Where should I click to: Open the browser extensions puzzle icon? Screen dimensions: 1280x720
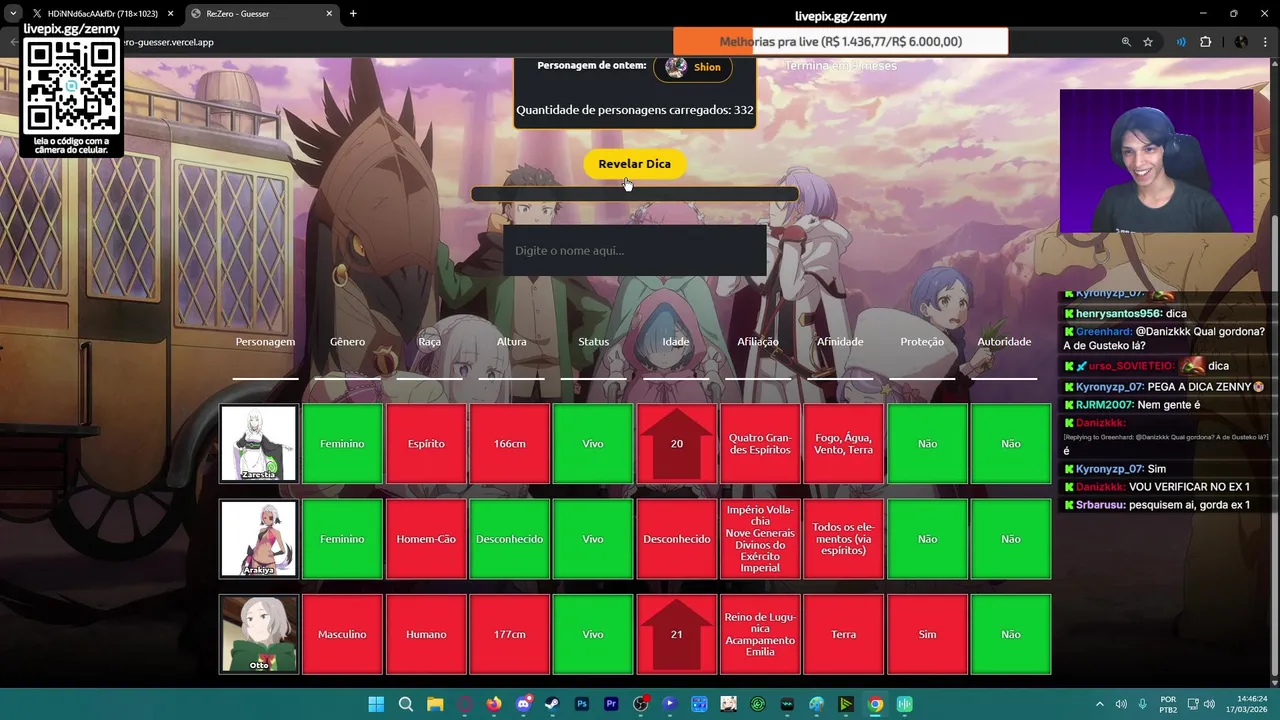click(1205, 42)
